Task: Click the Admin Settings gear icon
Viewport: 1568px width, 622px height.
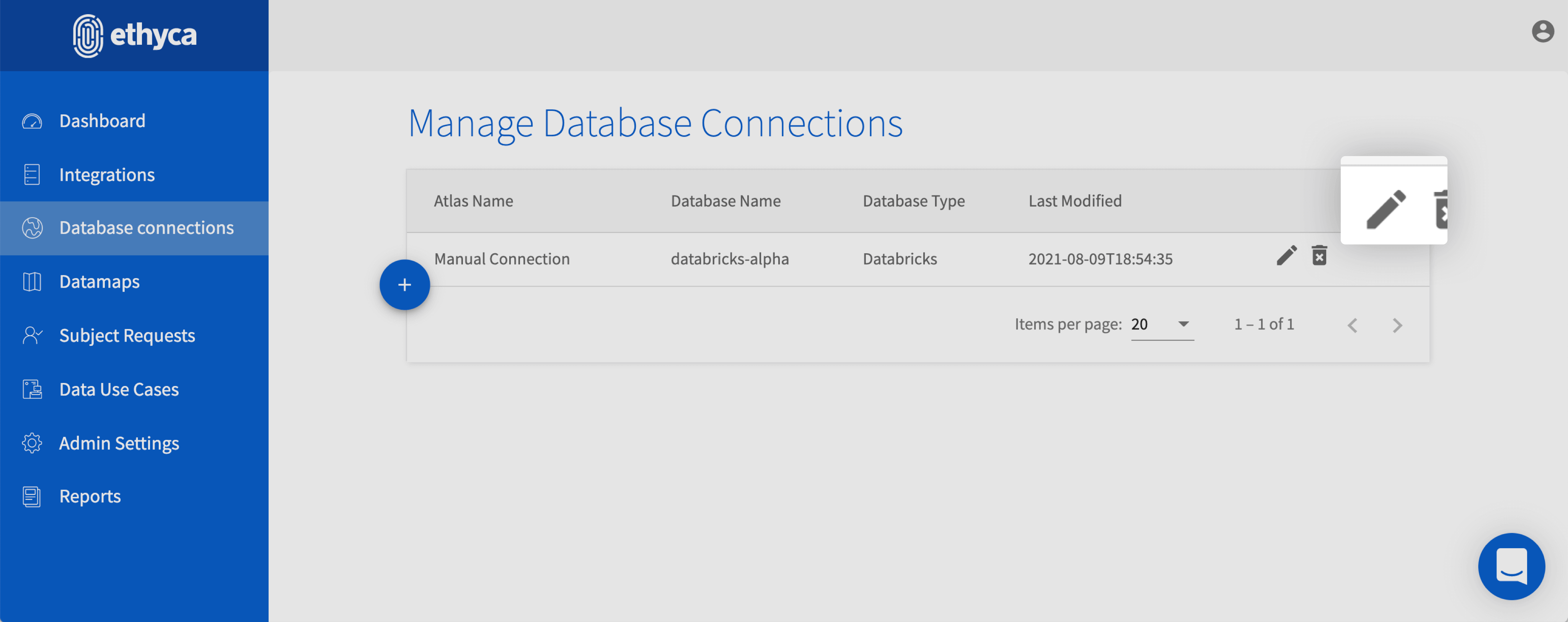Action: [x=32, y=443]
